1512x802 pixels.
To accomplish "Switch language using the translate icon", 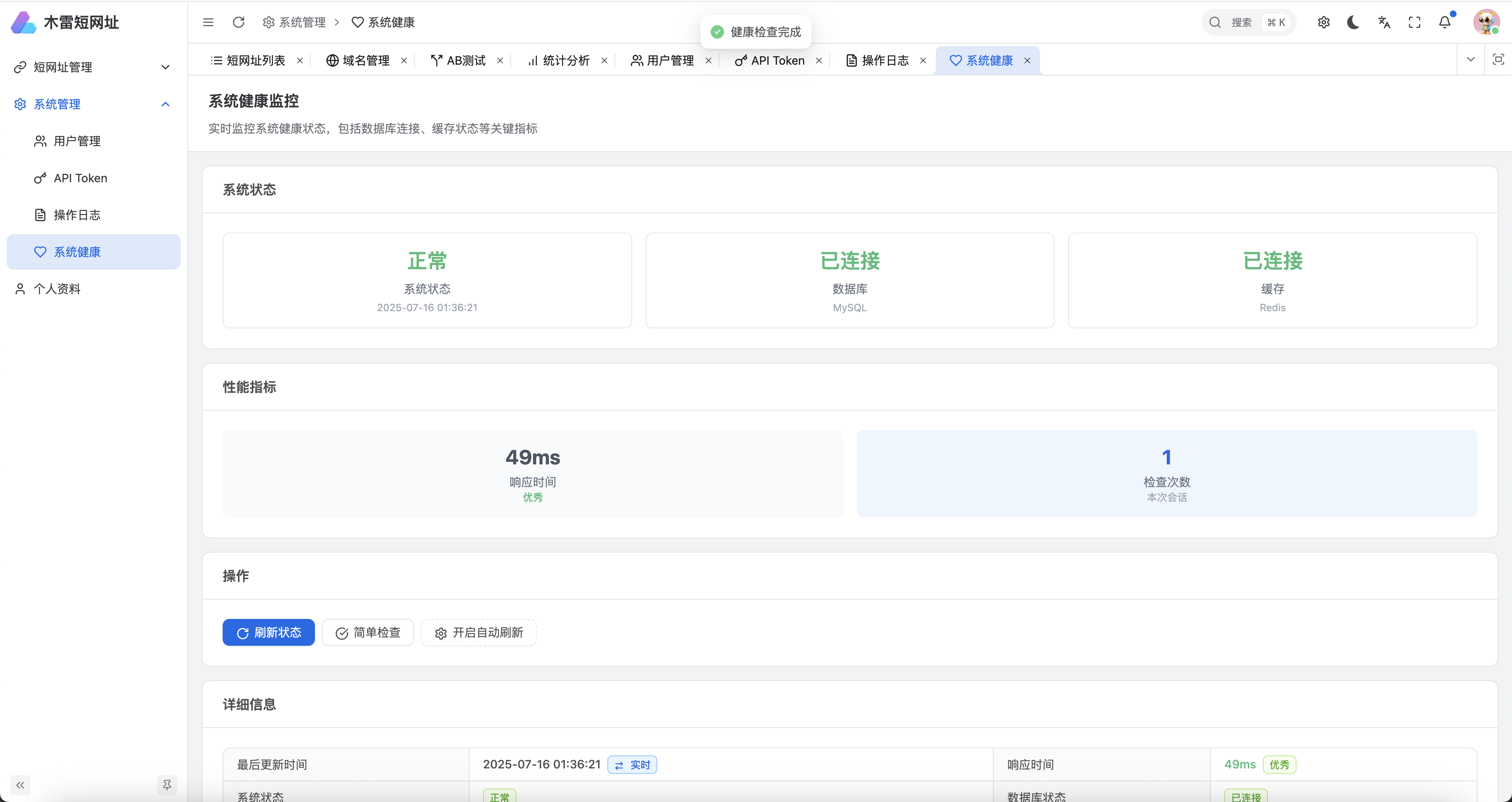I will pos(1384,22).
